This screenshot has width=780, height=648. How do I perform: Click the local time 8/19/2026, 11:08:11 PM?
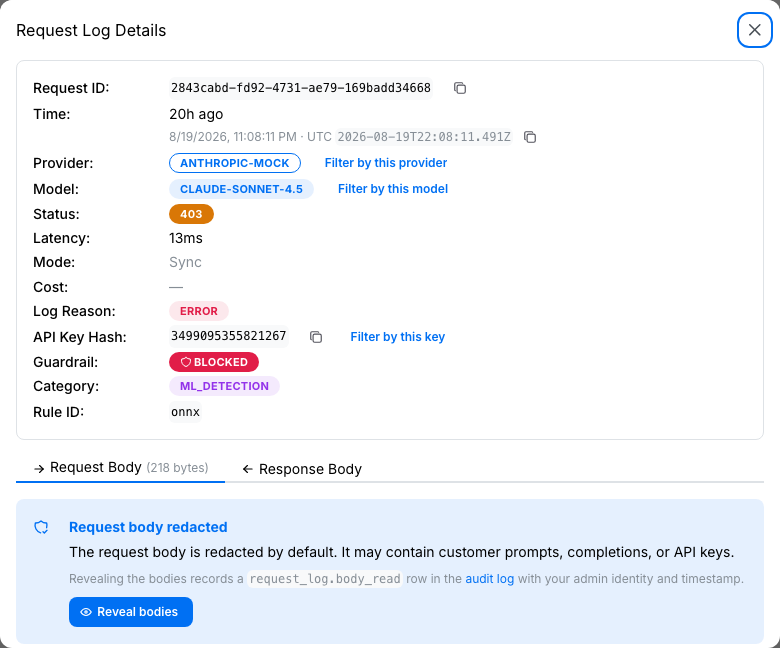[233, 137]
